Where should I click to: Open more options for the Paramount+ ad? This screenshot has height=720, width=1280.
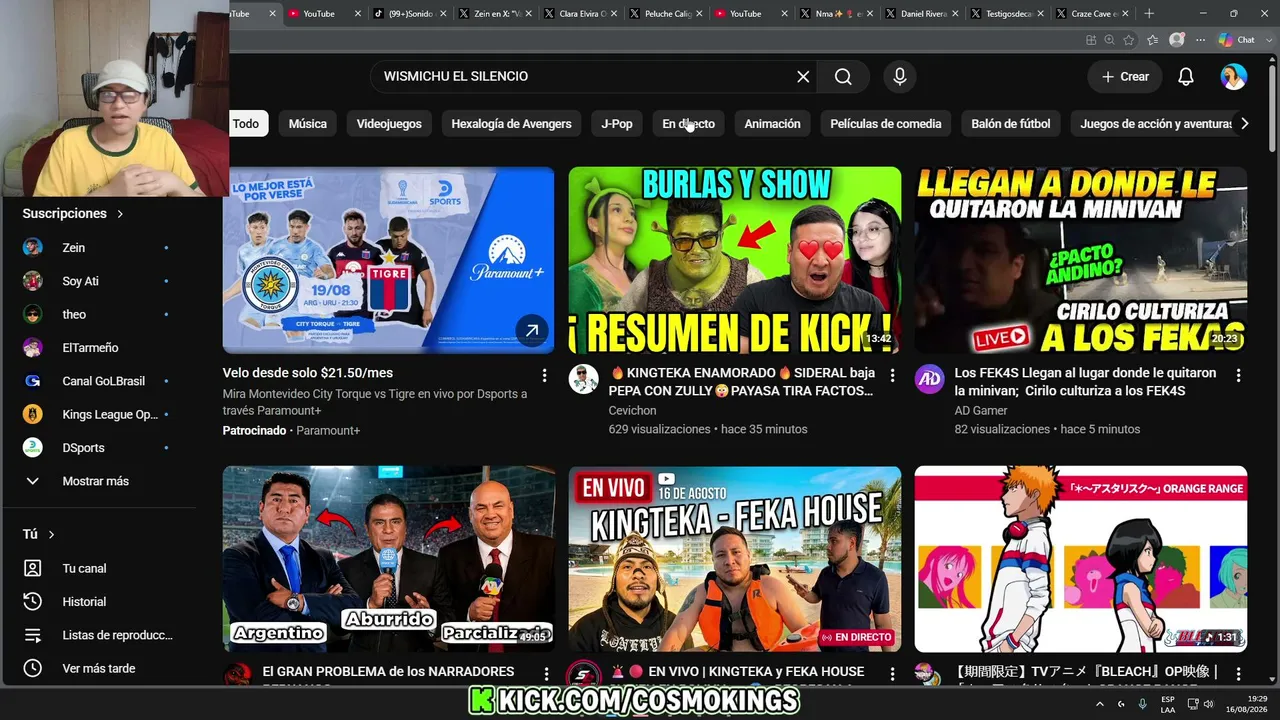[545, 375]
